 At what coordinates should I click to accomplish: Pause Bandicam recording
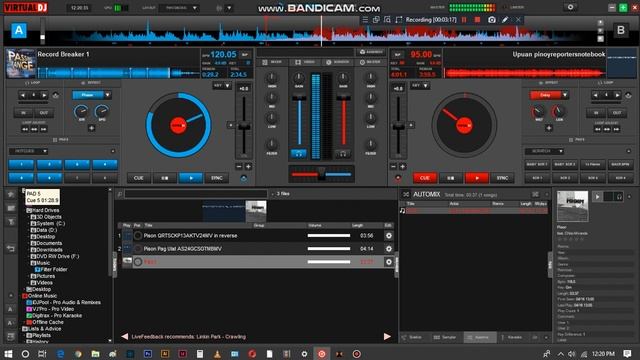coord(464,20)
